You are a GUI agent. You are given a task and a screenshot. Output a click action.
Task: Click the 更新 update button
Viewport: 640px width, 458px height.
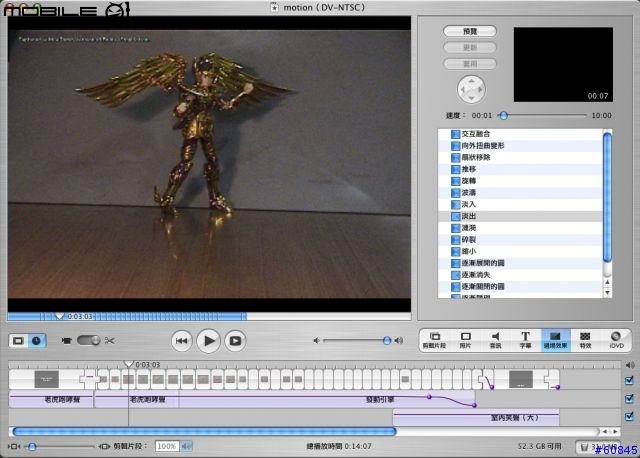470,47
